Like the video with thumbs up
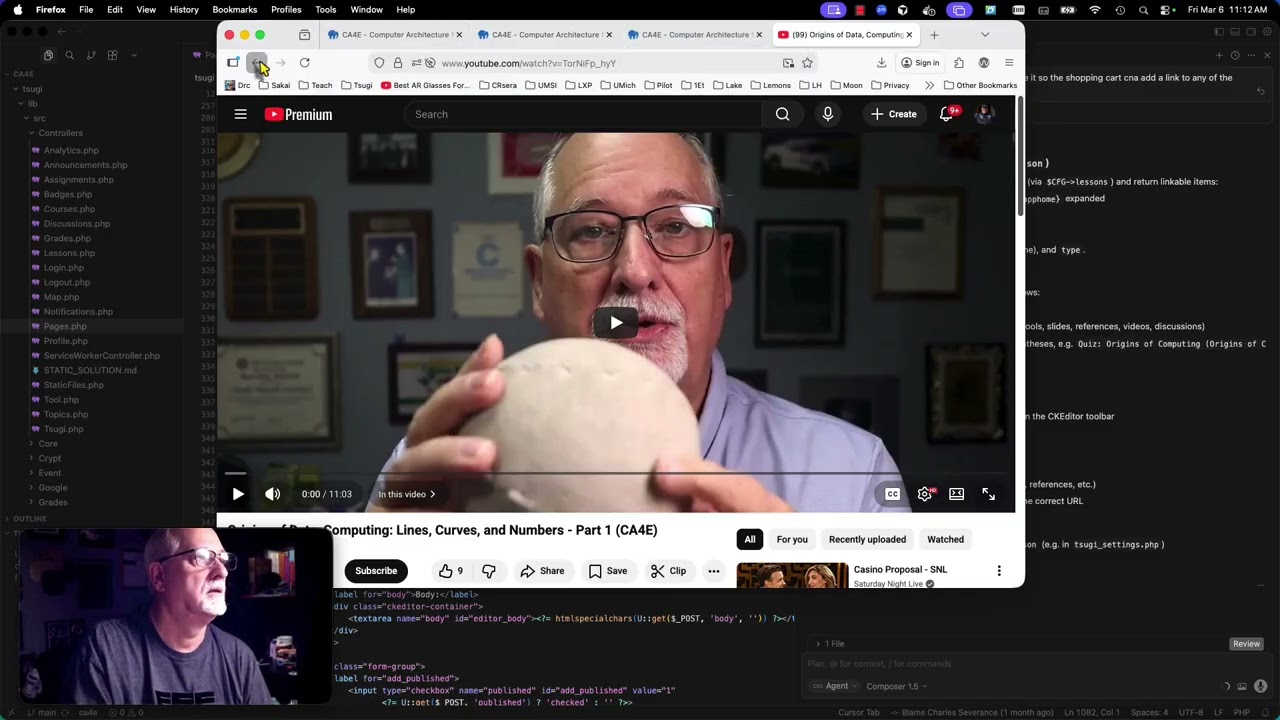This screenshot has width=1280, height=720. coord(450,571)
